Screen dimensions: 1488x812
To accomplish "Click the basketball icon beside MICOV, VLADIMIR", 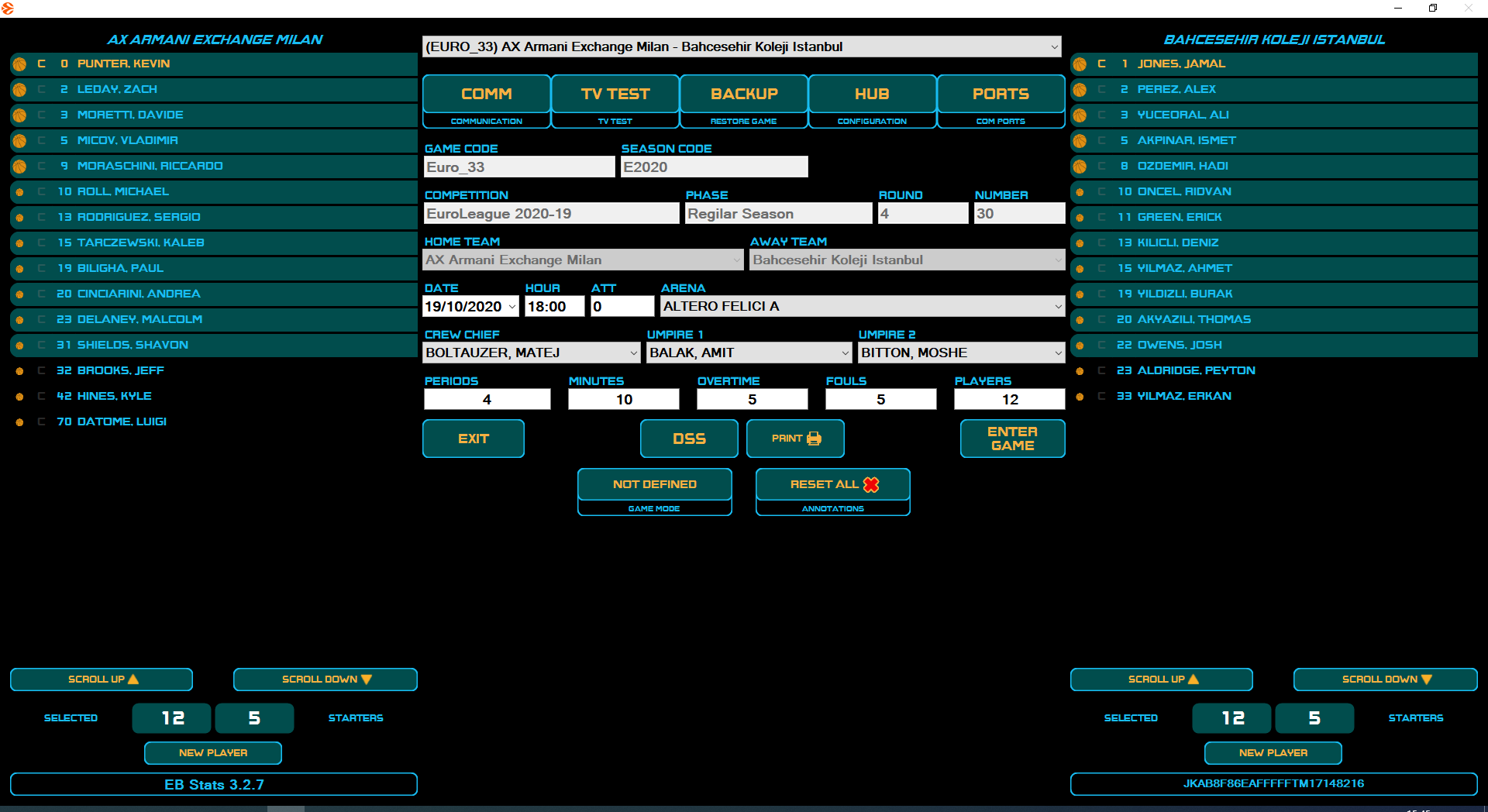I will pyautogui.click(x=19, y=141).
